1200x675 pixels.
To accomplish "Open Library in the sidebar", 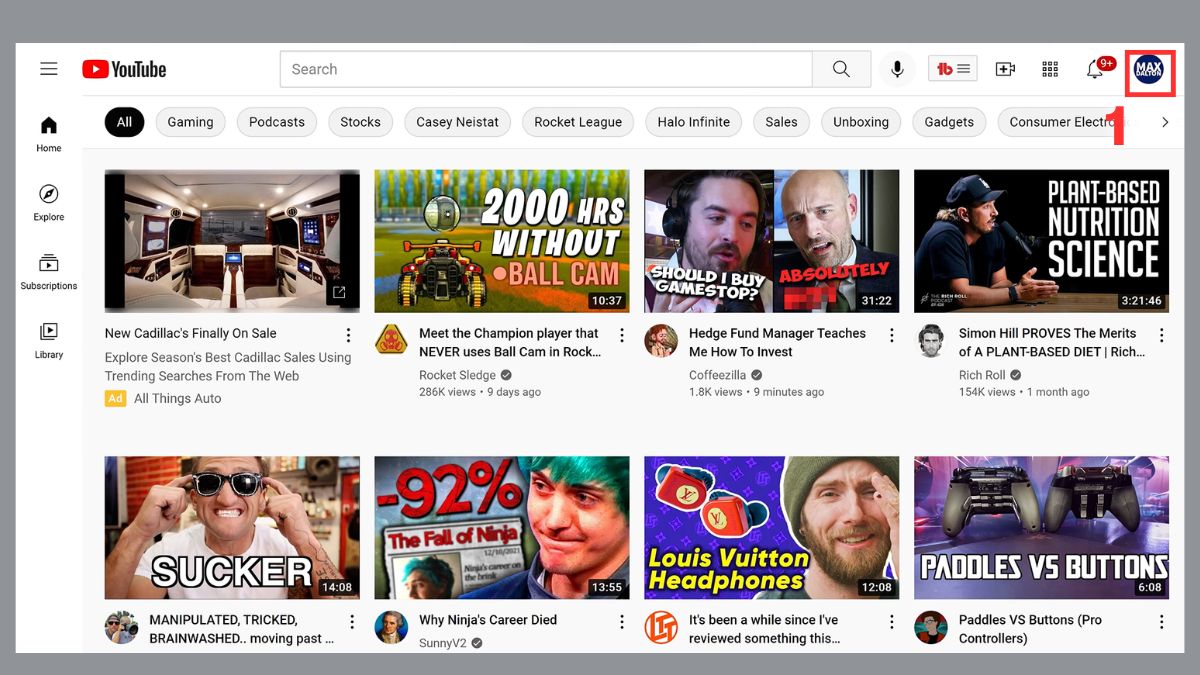I will (49, 340).
